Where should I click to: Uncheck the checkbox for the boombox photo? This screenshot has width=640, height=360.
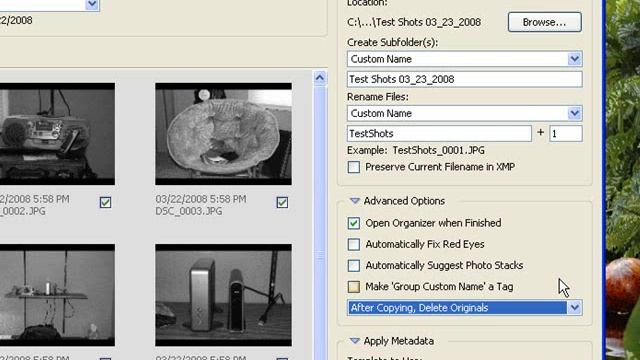[x=105, y=202]
